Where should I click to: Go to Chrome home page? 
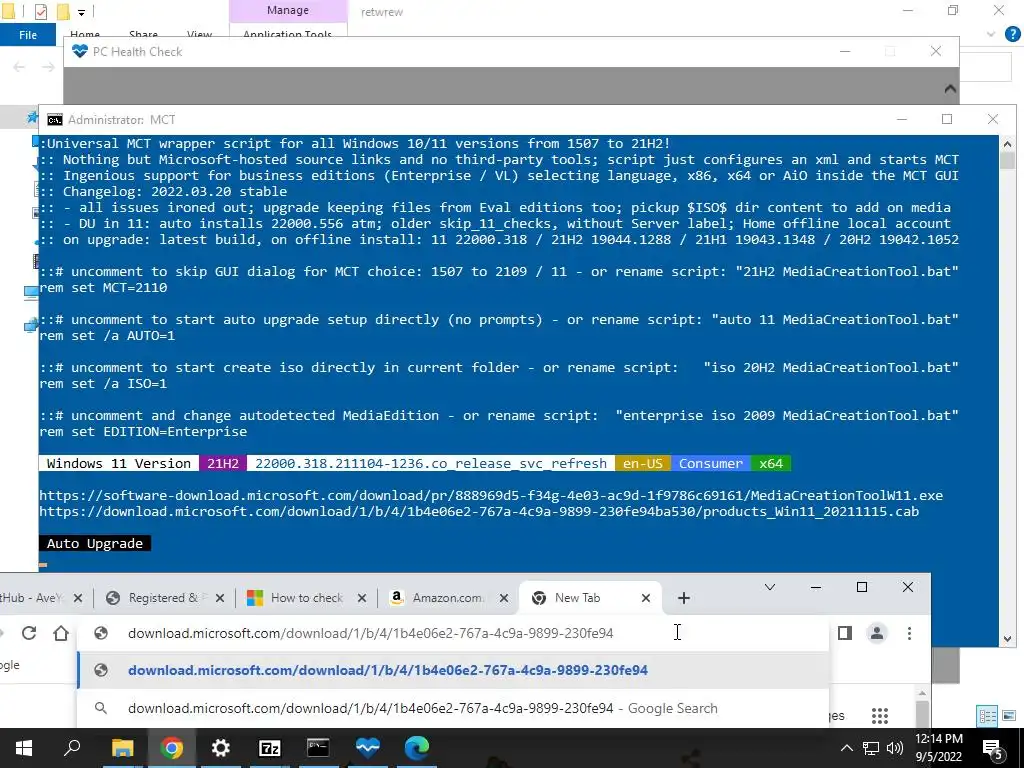[61, 633]
